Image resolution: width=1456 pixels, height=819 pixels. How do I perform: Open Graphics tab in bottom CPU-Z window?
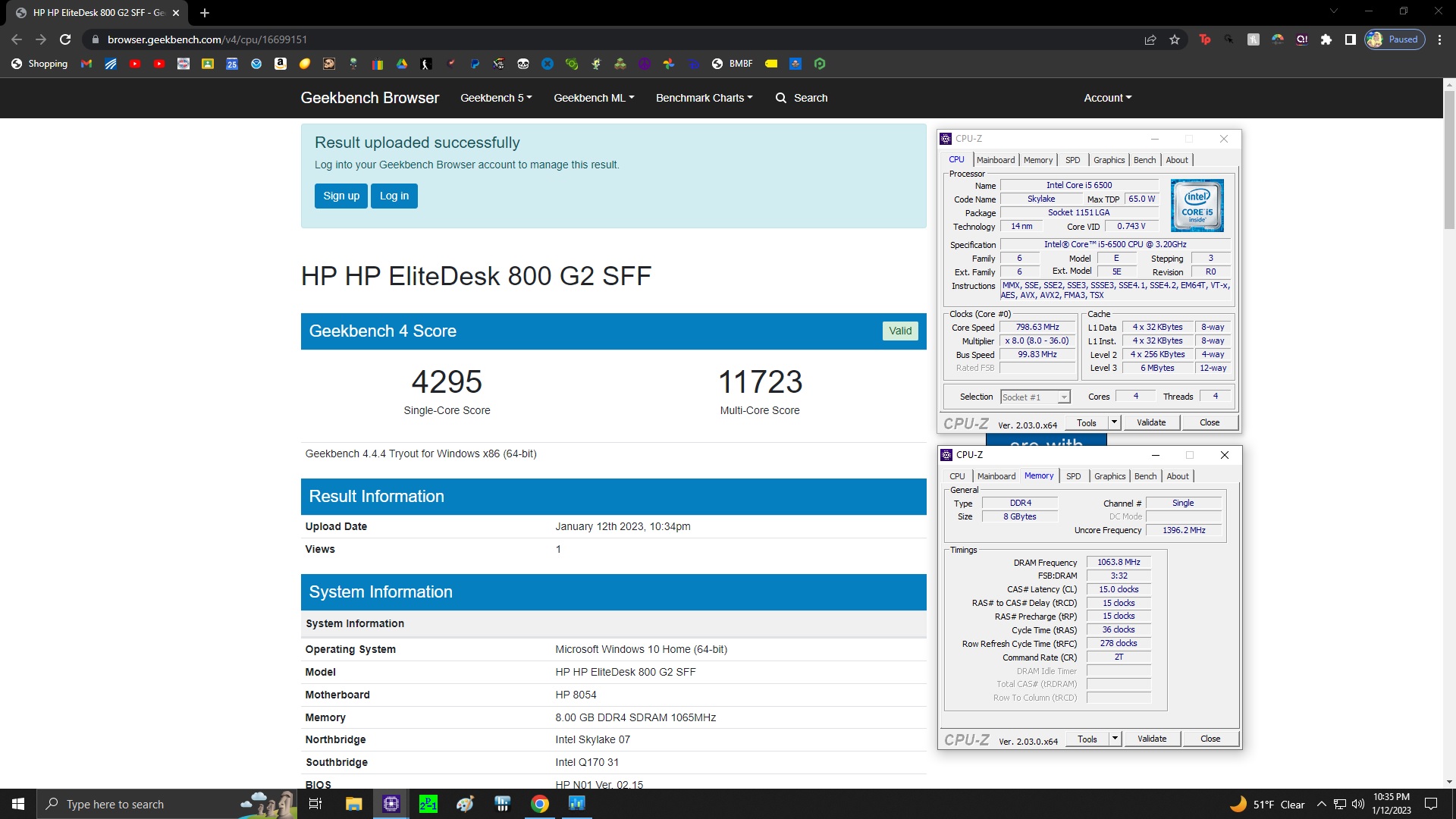pos(1109,476)
